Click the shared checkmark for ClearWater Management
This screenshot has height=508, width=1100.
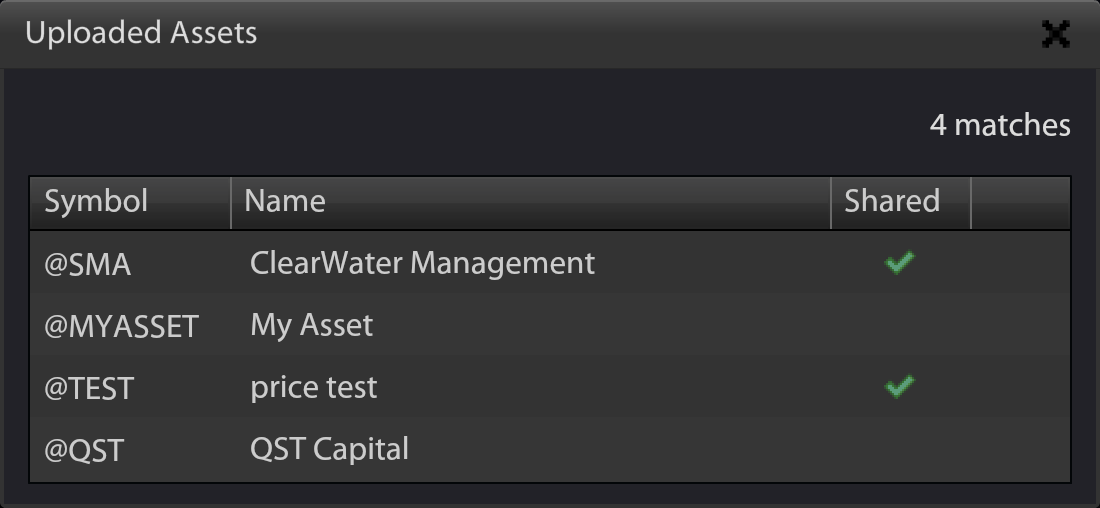[x=899, y=263]
